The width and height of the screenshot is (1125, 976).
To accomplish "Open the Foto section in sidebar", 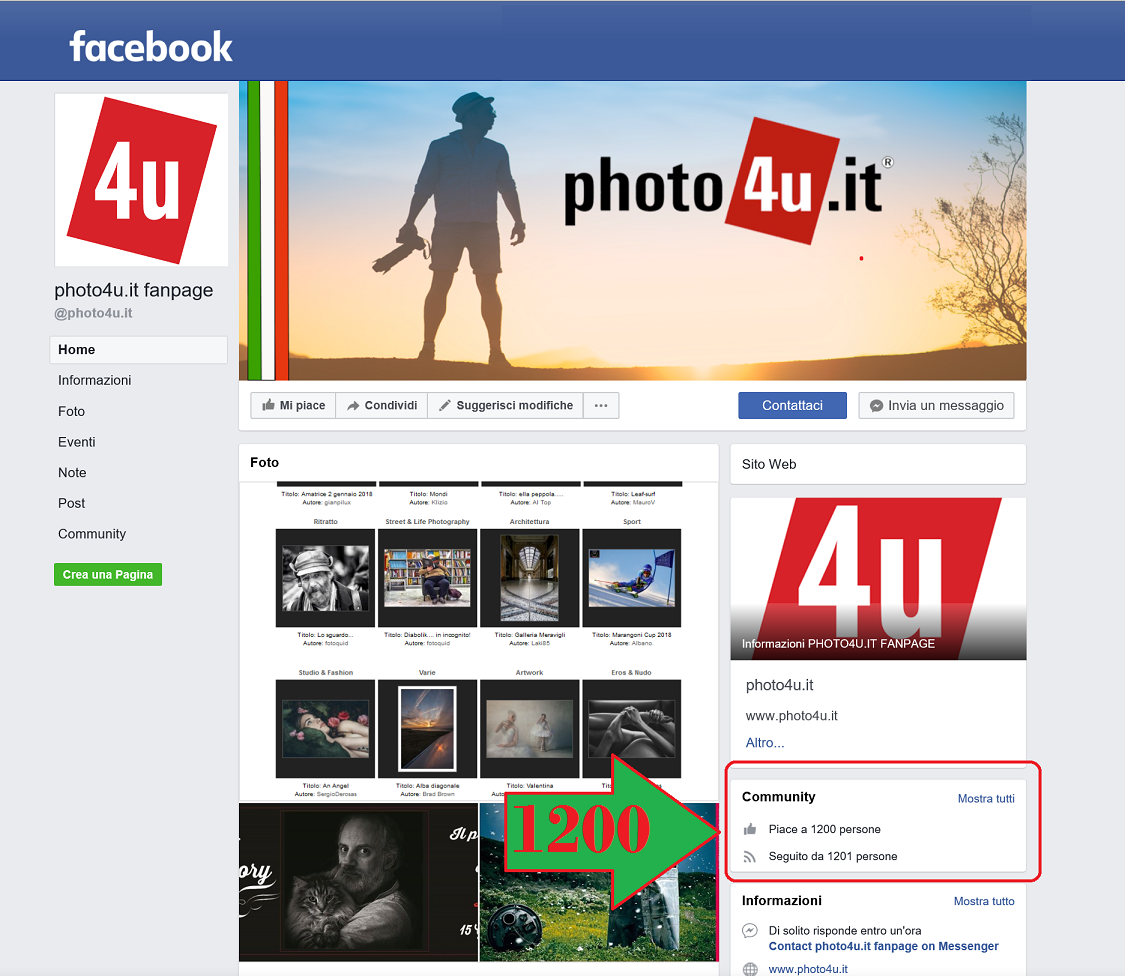I will point(72,411).
